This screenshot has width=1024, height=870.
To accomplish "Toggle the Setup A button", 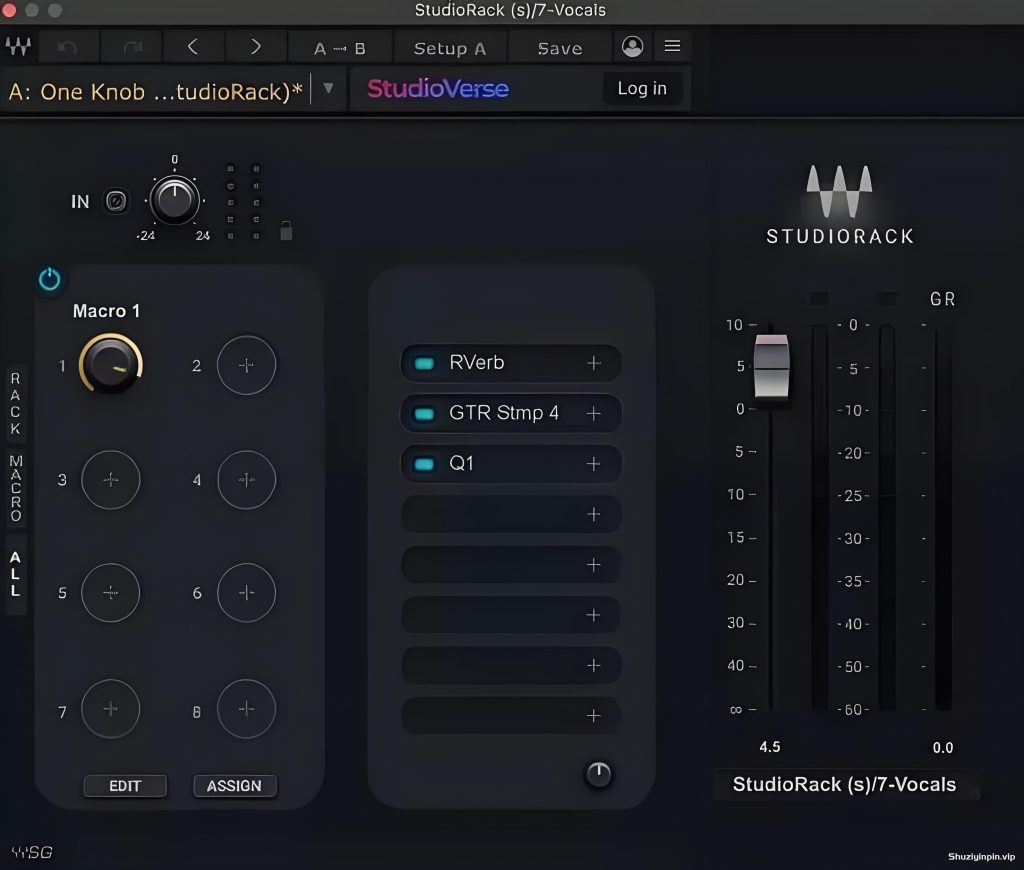I will (450, 48).
